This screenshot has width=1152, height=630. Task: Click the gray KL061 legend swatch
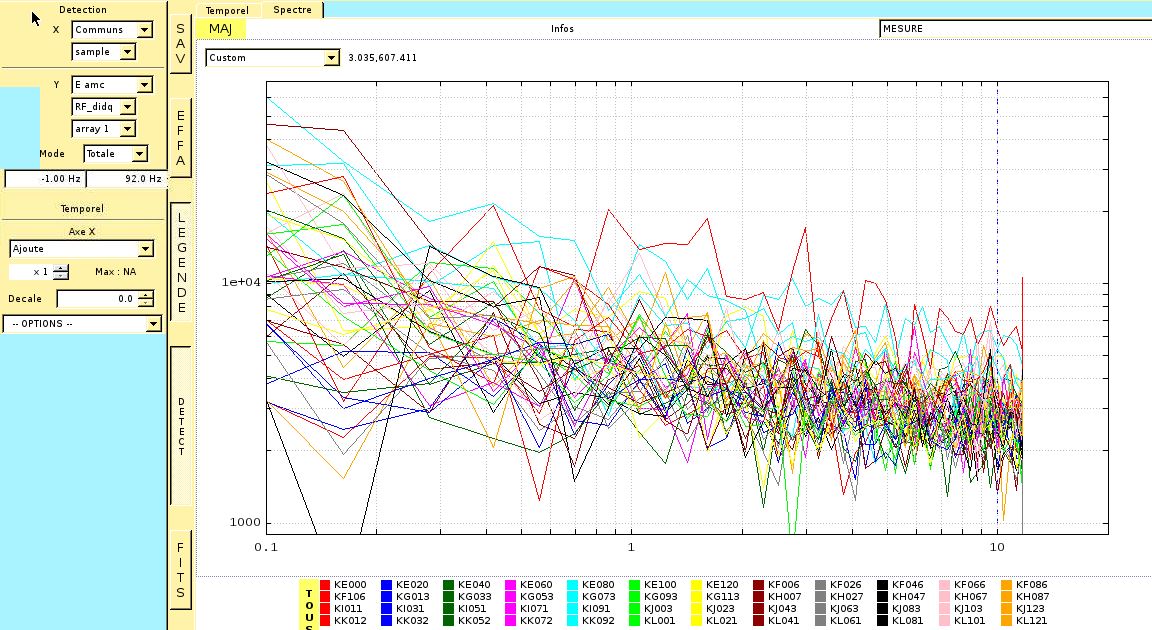820,620
